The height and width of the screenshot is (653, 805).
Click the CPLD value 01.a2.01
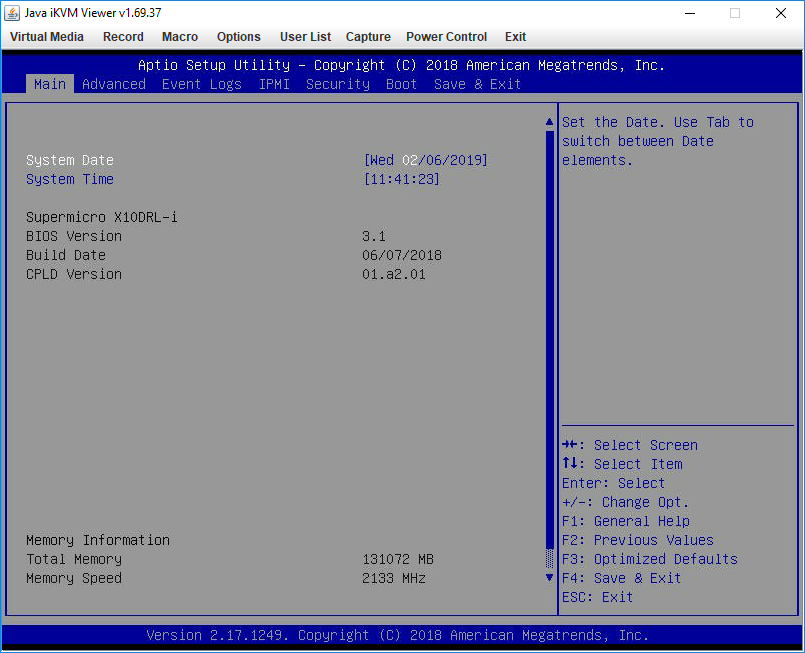click(394, 274)
